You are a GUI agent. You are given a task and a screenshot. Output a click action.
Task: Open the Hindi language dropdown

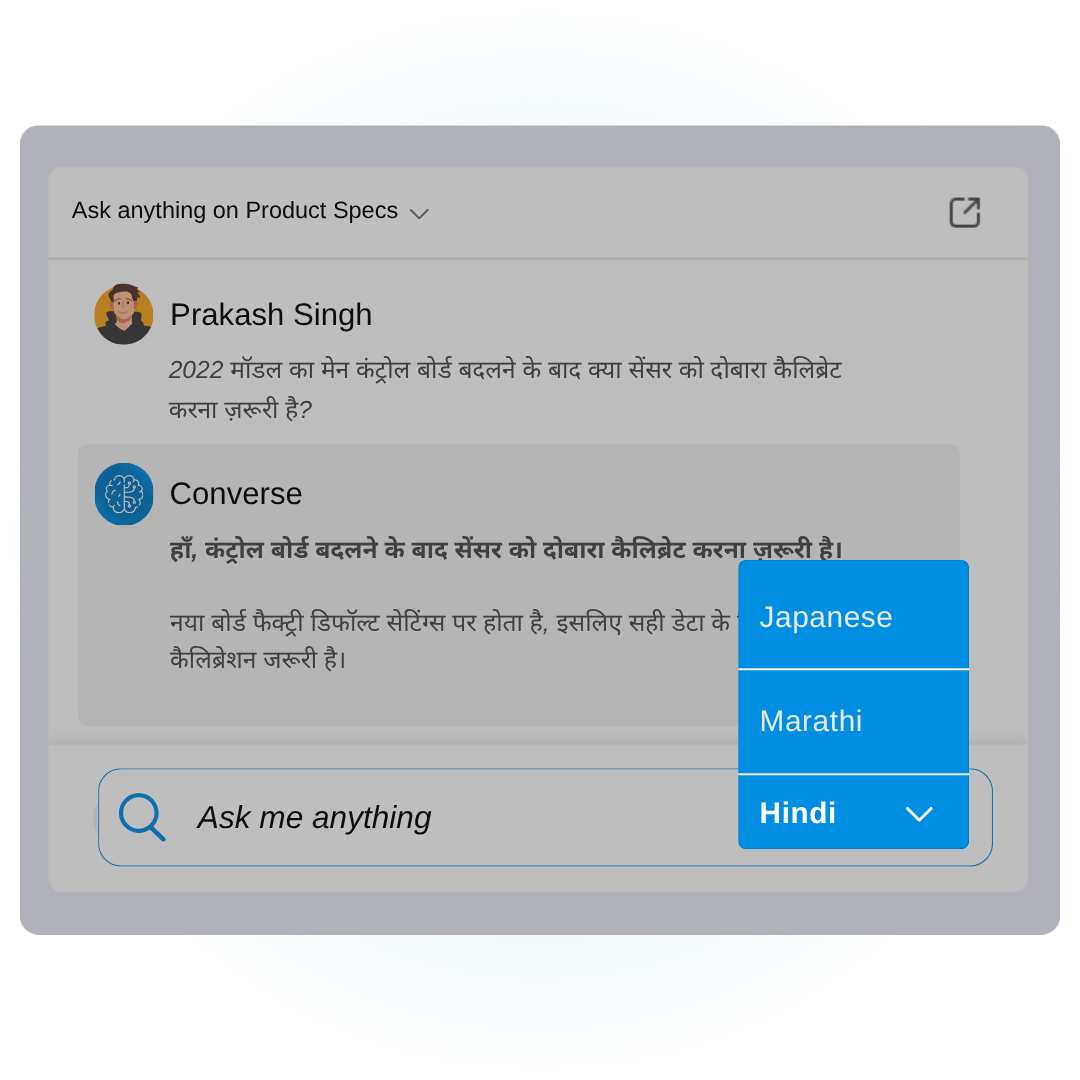pyautogui.click(x=853, y=813)
